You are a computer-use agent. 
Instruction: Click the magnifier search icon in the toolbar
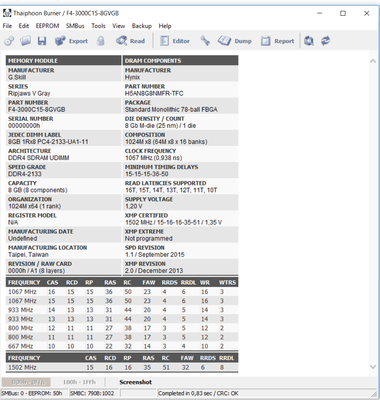click(x=309, y=41)
